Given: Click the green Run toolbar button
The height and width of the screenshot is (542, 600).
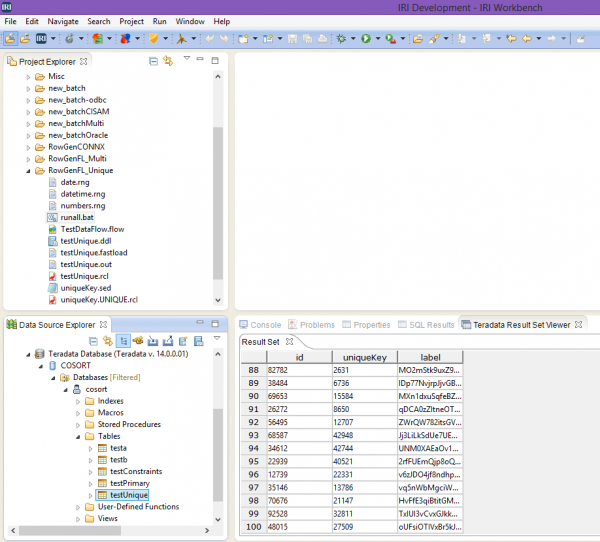Looking at the screenshot, I should coord(366,38).
